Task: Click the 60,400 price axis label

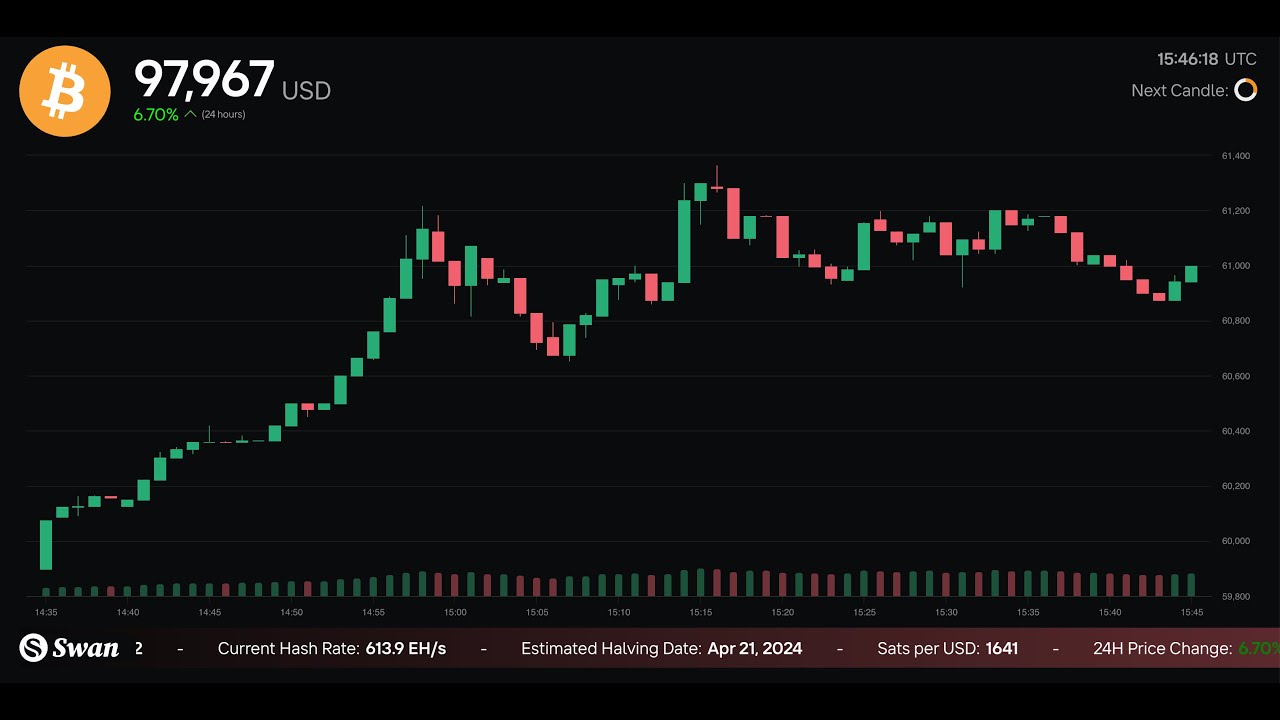Action: pyautogui.click(x=1236, y=431)
